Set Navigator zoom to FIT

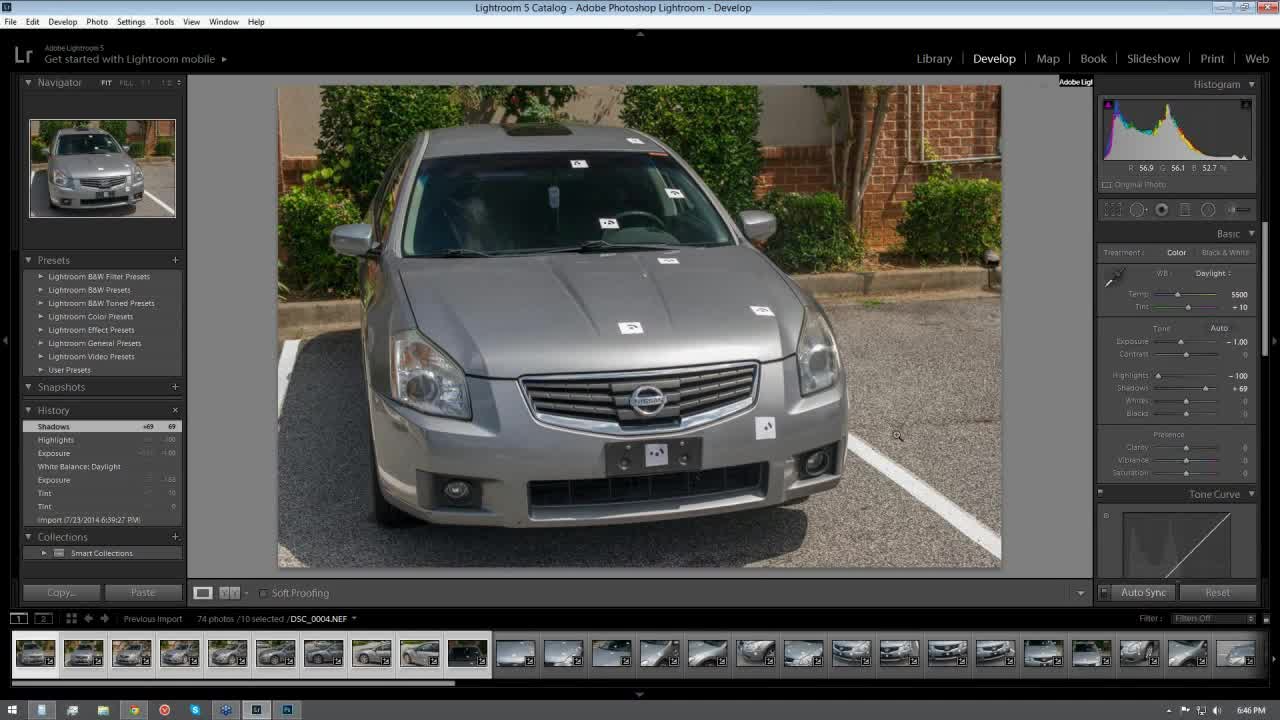[x=106, y=83]
